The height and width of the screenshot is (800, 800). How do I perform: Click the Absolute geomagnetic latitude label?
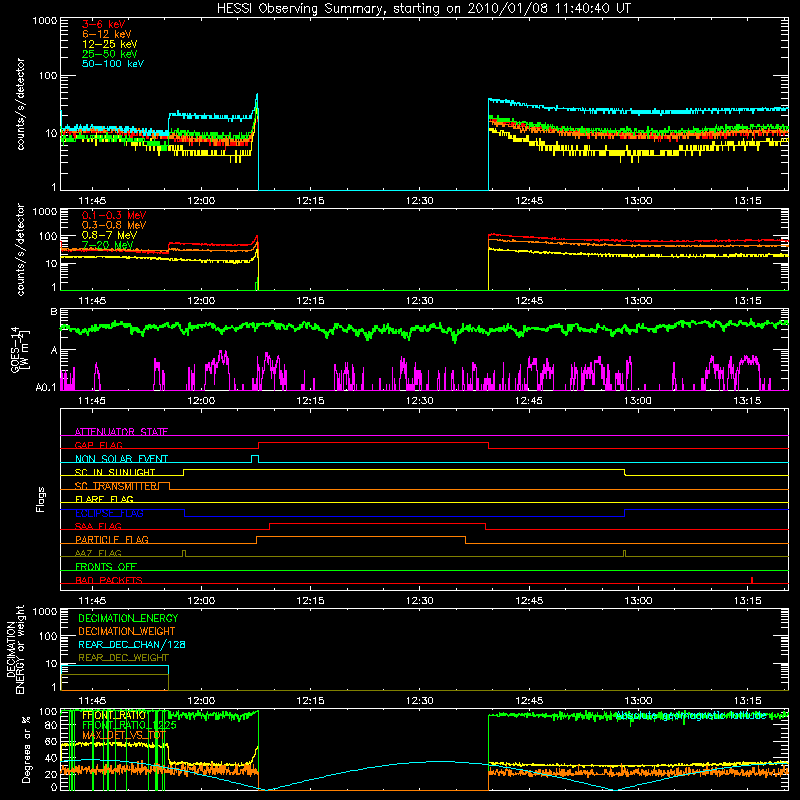(x=691, y=716)
